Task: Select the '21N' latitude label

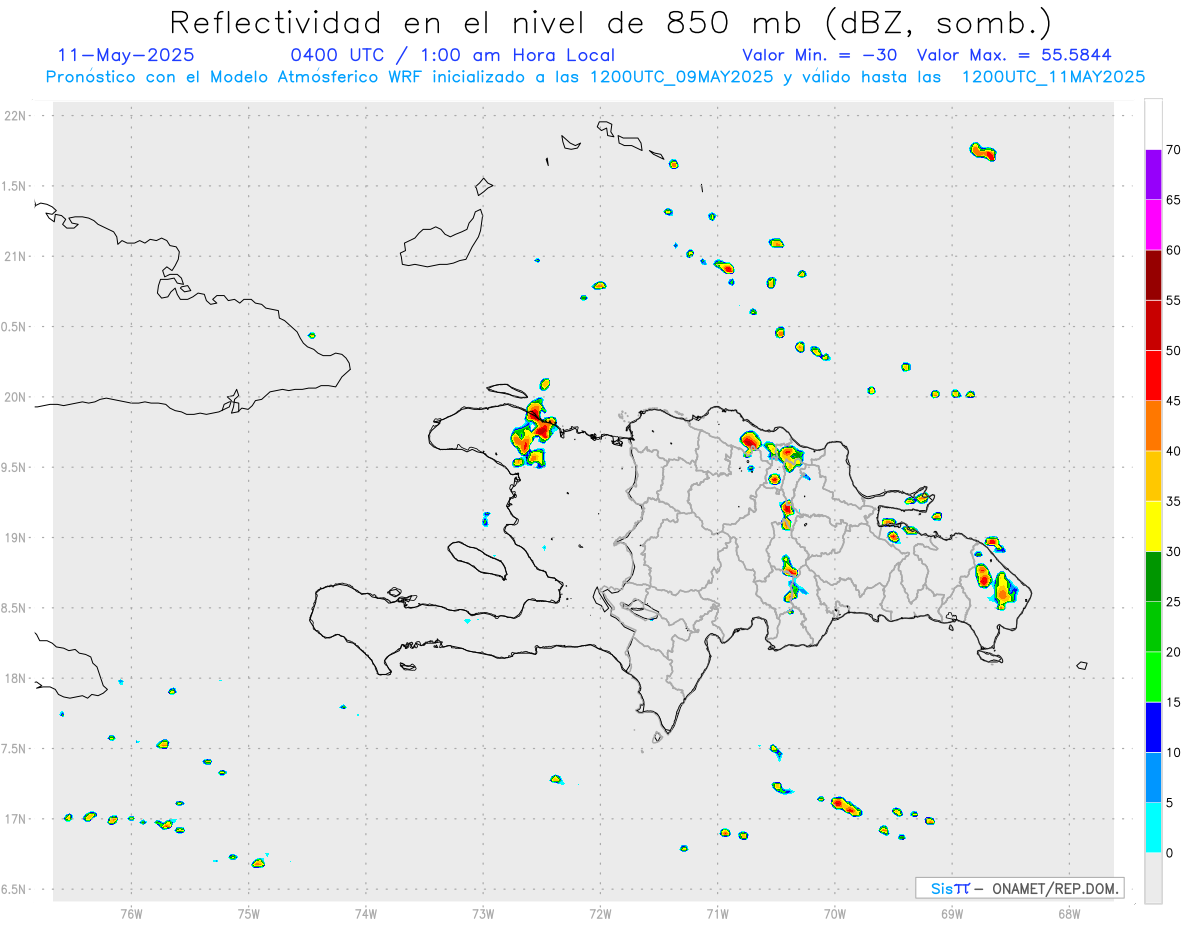Action: point(17,257)
